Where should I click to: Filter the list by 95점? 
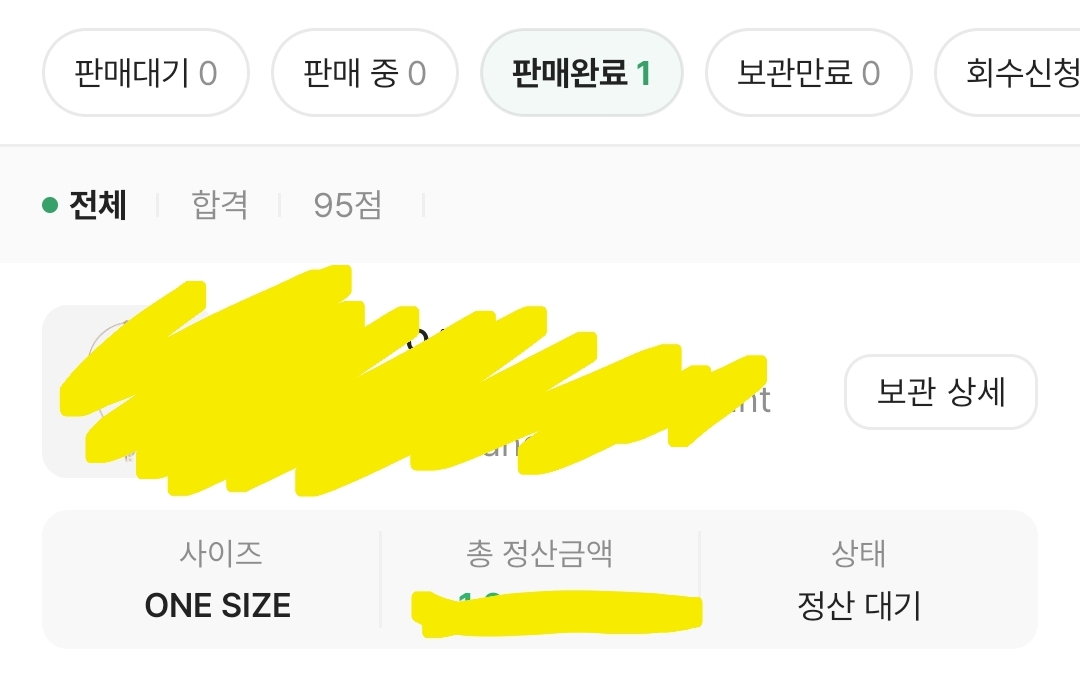tap(347, 206)
